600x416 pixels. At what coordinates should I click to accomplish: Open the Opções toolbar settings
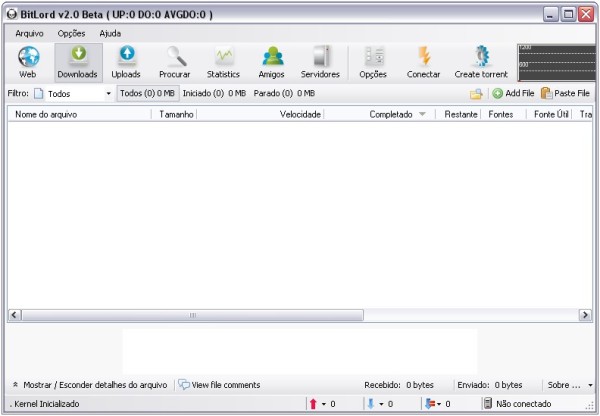373,62
